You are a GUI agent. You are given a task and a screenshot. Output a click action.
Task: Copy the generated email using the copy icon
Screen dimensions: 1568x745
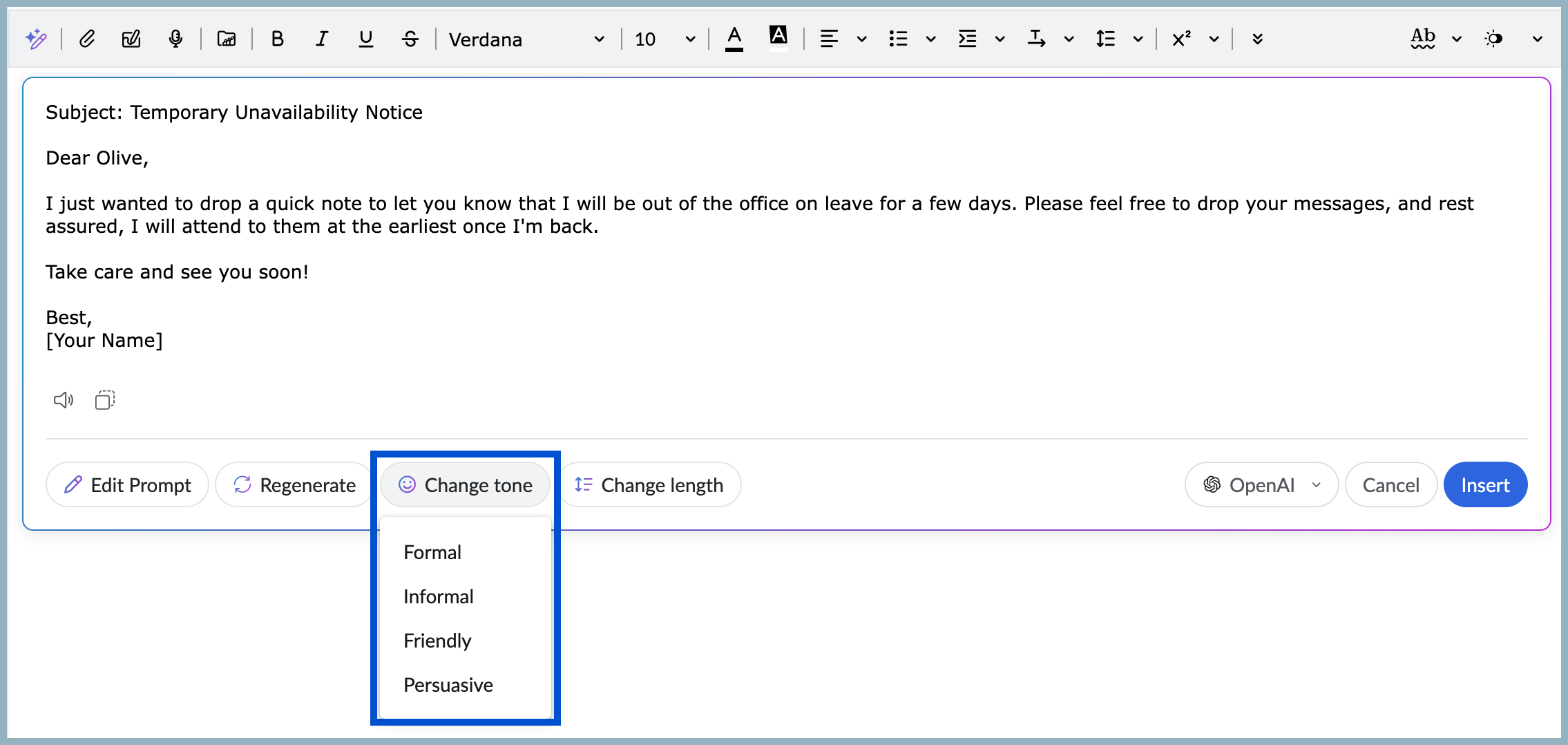click(104, 399)
